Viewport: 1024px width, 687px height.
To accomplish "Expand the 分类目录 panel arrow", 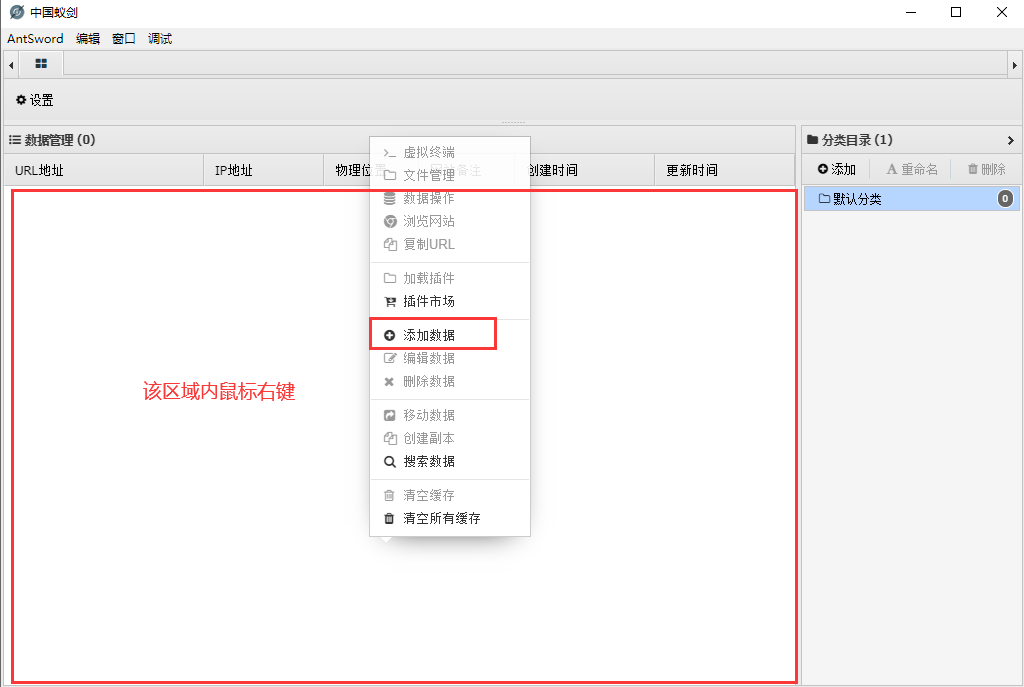I will click(1011, 141).
